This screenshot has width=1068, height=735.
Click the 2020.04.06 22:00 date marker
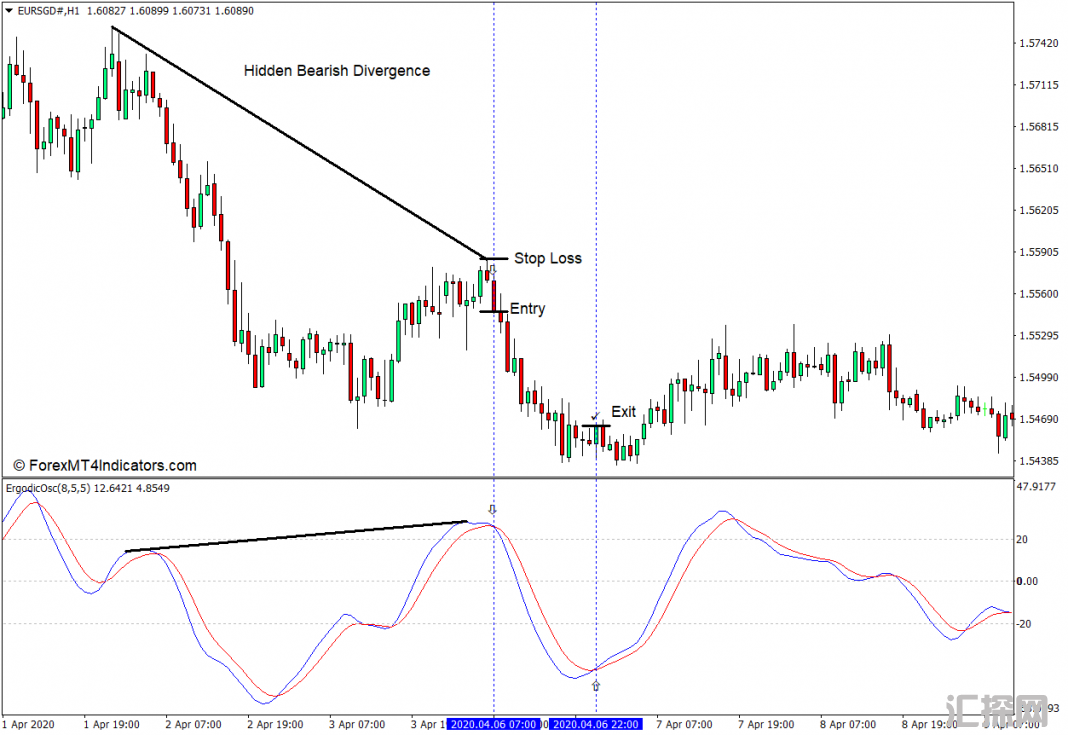[x=596, y=724]
